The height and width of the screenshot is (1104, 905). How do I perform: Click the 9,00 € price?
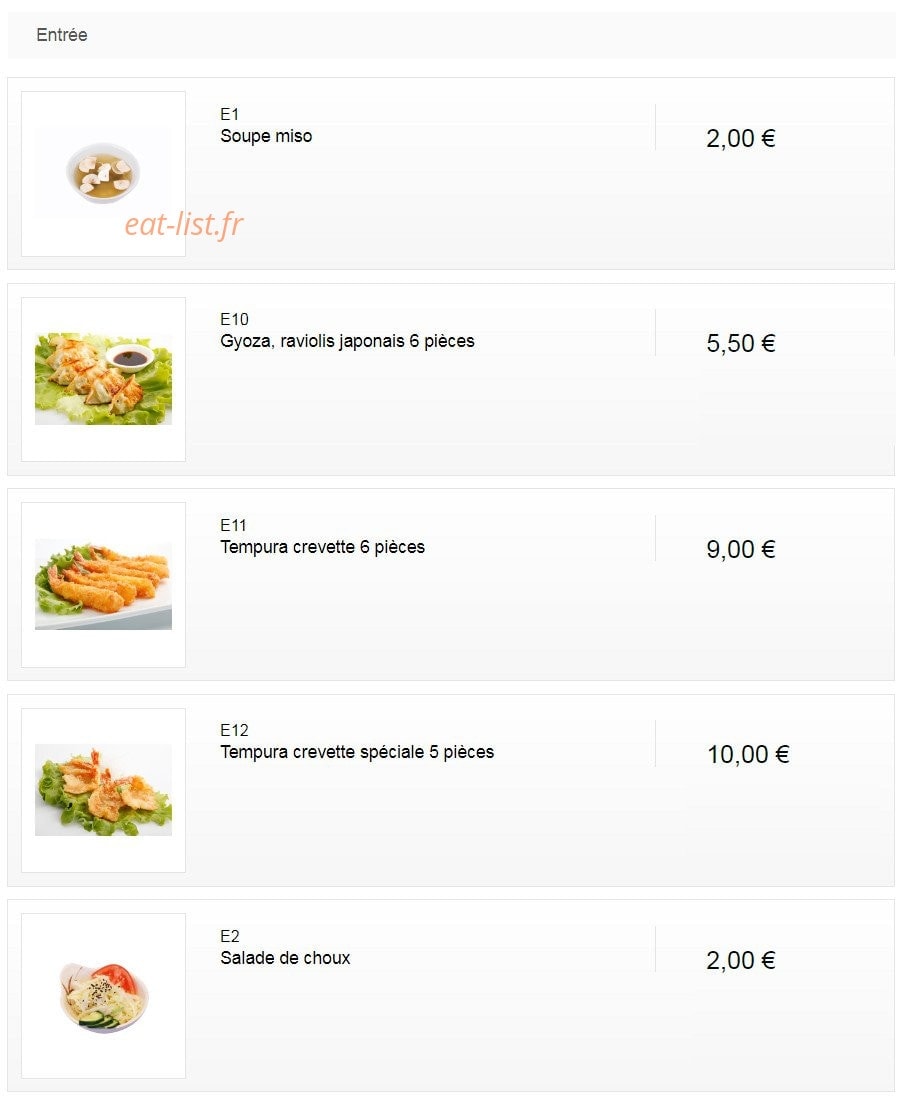pos(740,549)
